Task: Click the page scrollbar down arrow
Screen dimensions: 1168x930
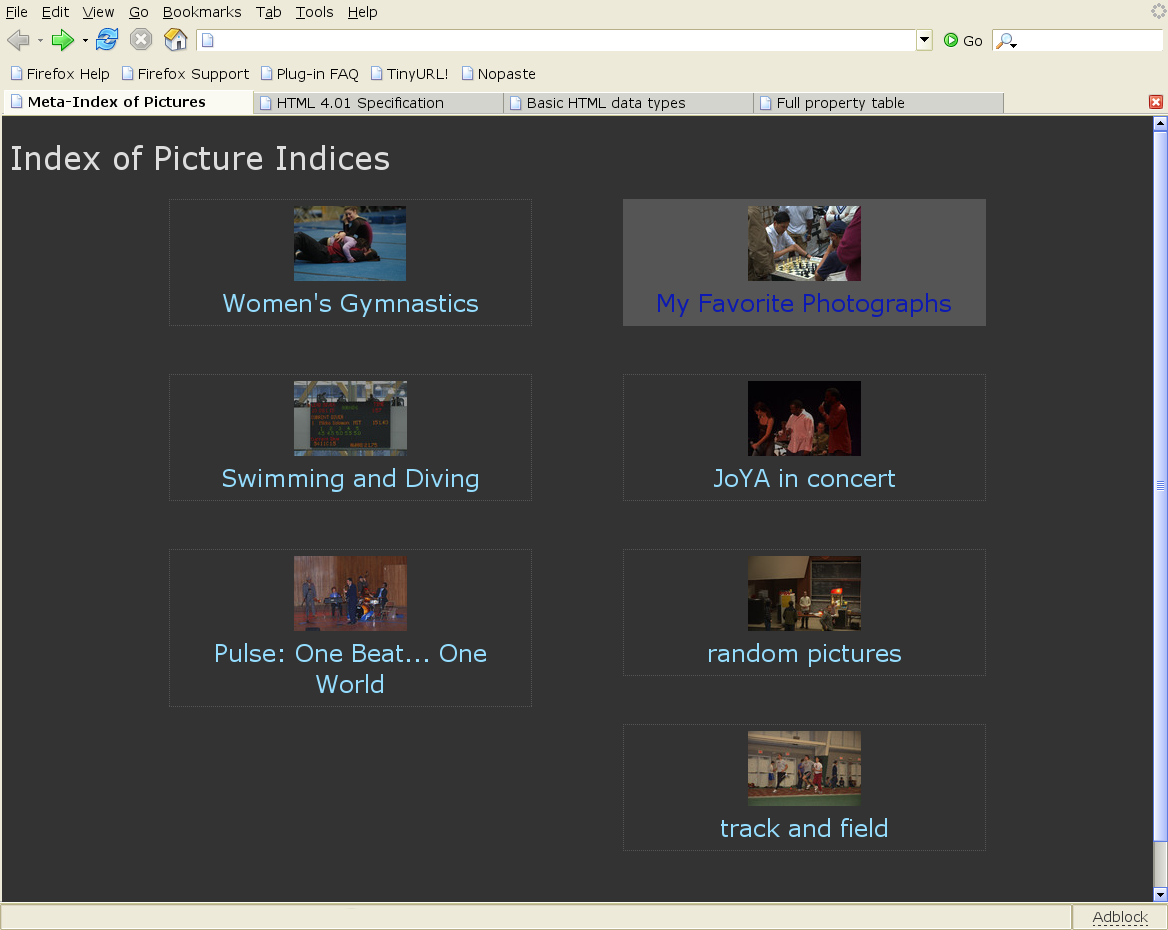Action: point(1160,894)
